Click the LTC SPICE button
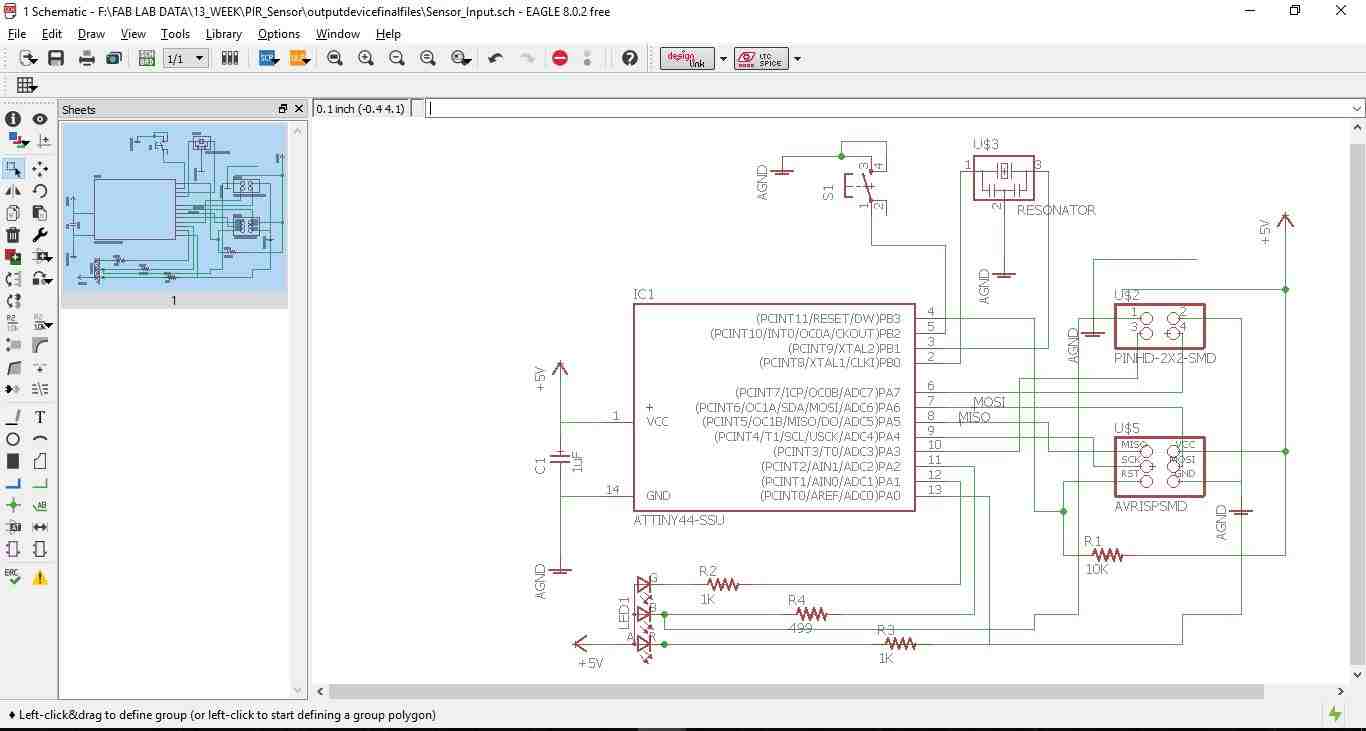Screen dimensions: 1366x731 coord(761,59)
